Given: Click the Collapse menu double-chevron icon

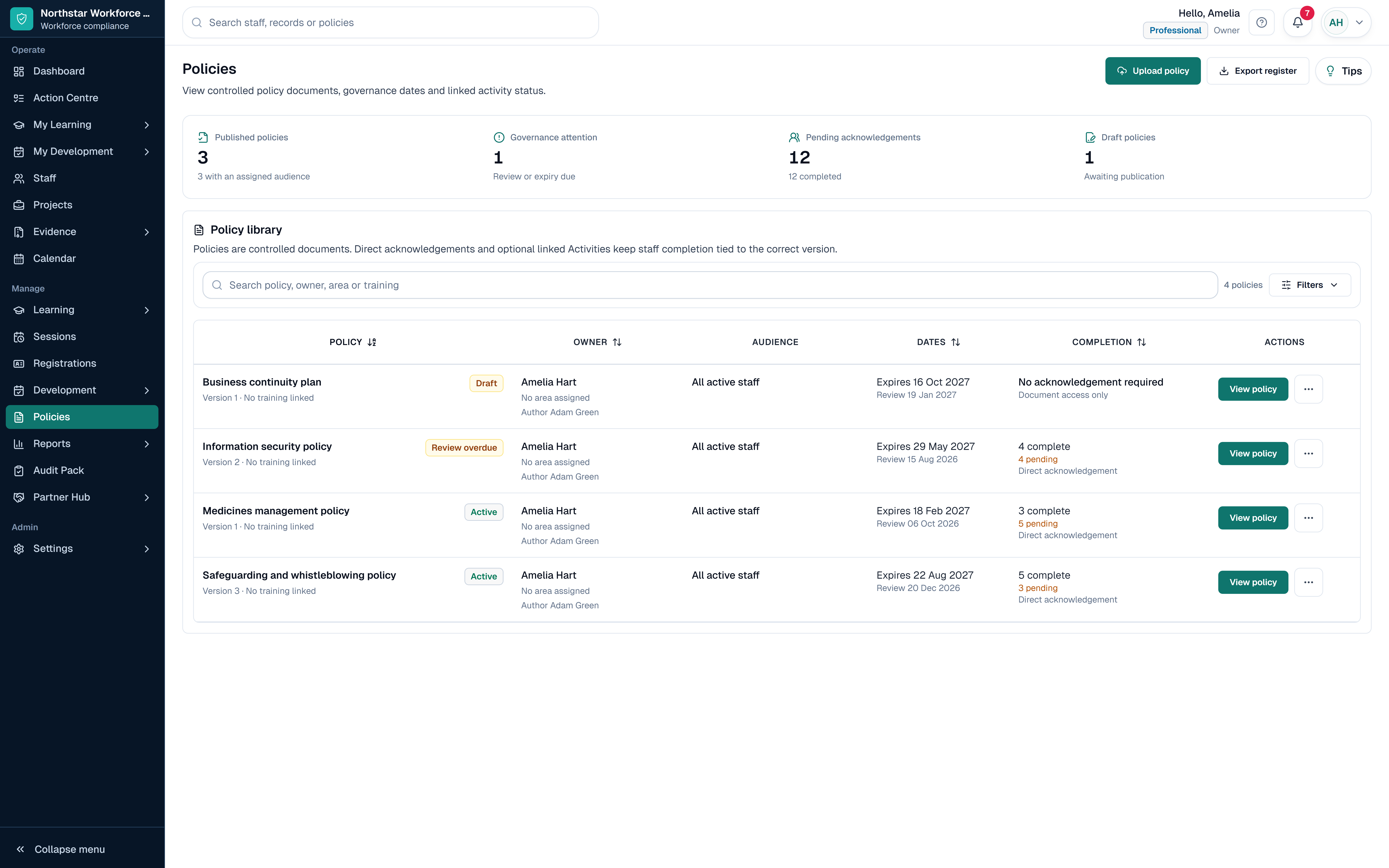Looking at the screenshot, I should (20, 849).
